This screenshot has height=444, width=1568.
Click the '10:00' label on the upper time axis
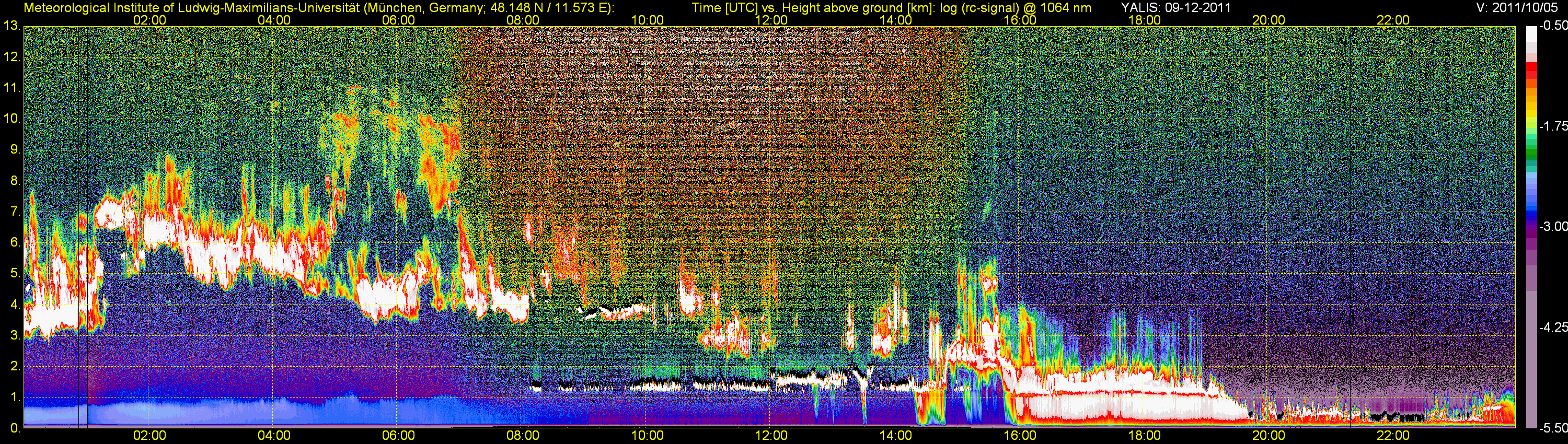point(647,20)
